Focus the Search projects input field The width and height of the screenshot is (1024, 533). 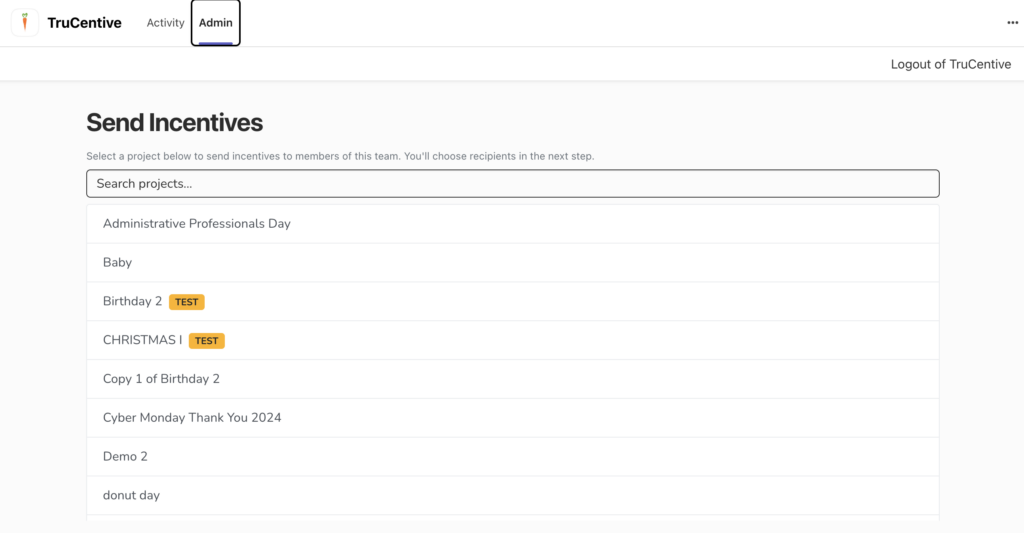[512, 184]
